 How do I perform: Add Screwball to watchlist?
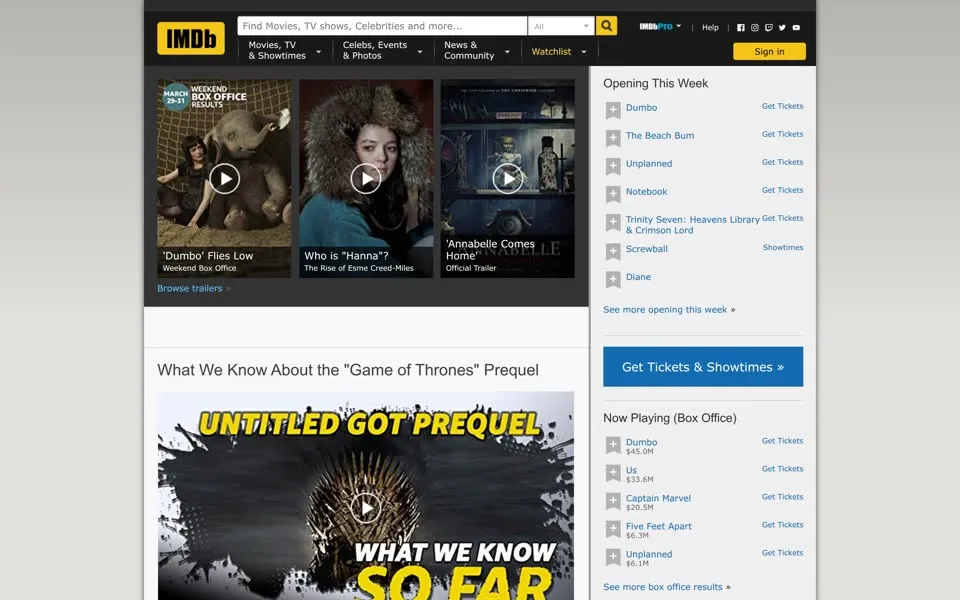tap(613, 252)
